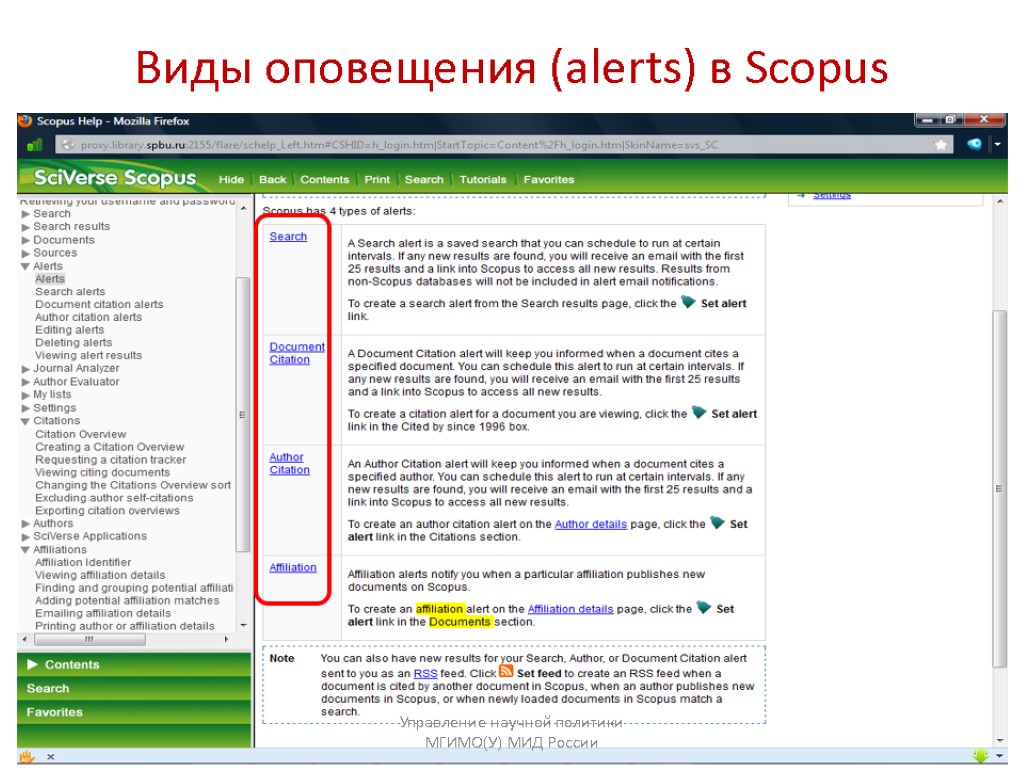Image resolution: width=1024 pixels, height=768 pixels.
Task: Open the Citation Overview topic
Action: click(80, 434)
